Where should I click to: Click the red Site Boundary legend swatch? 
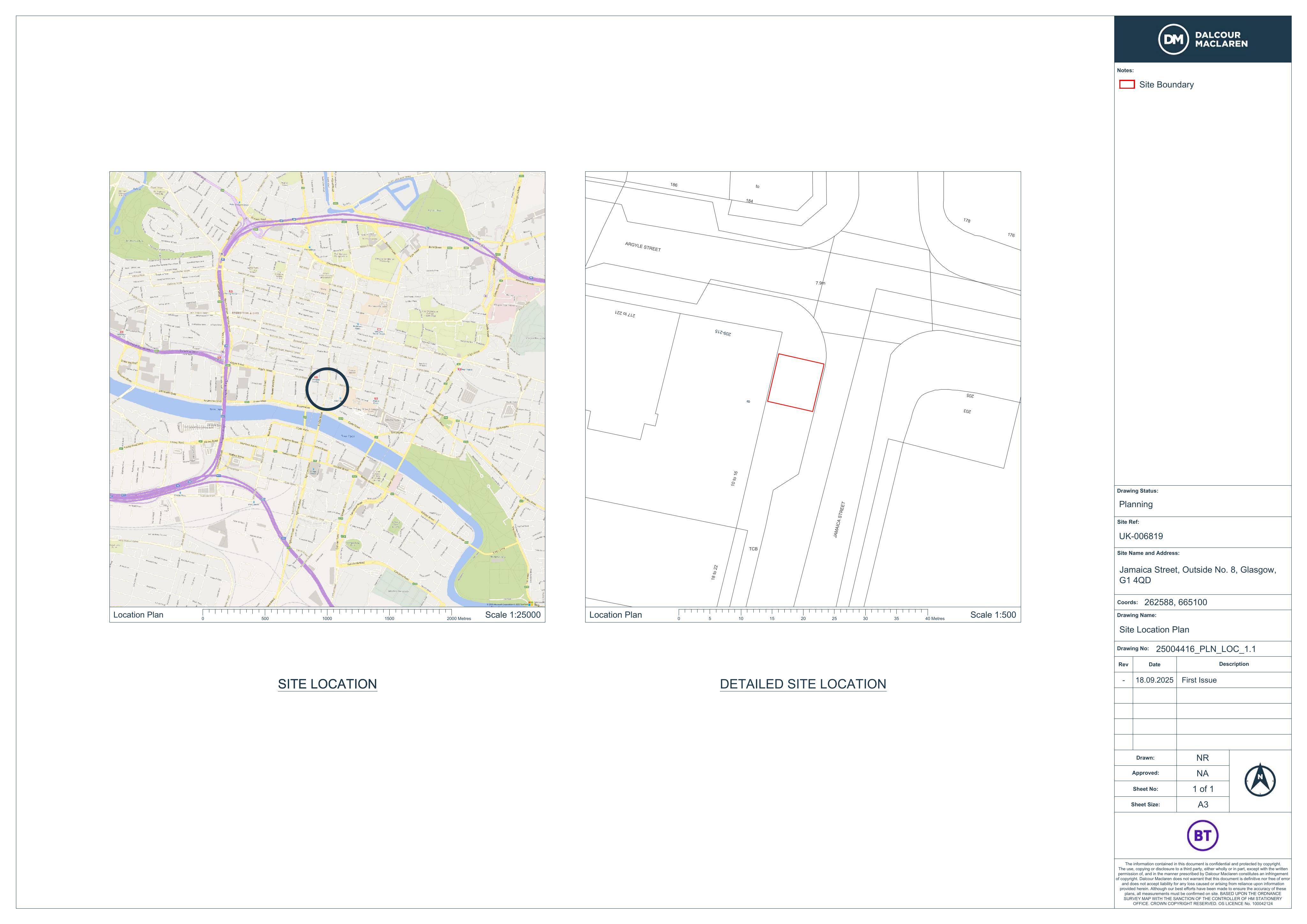coord(1126,84)
